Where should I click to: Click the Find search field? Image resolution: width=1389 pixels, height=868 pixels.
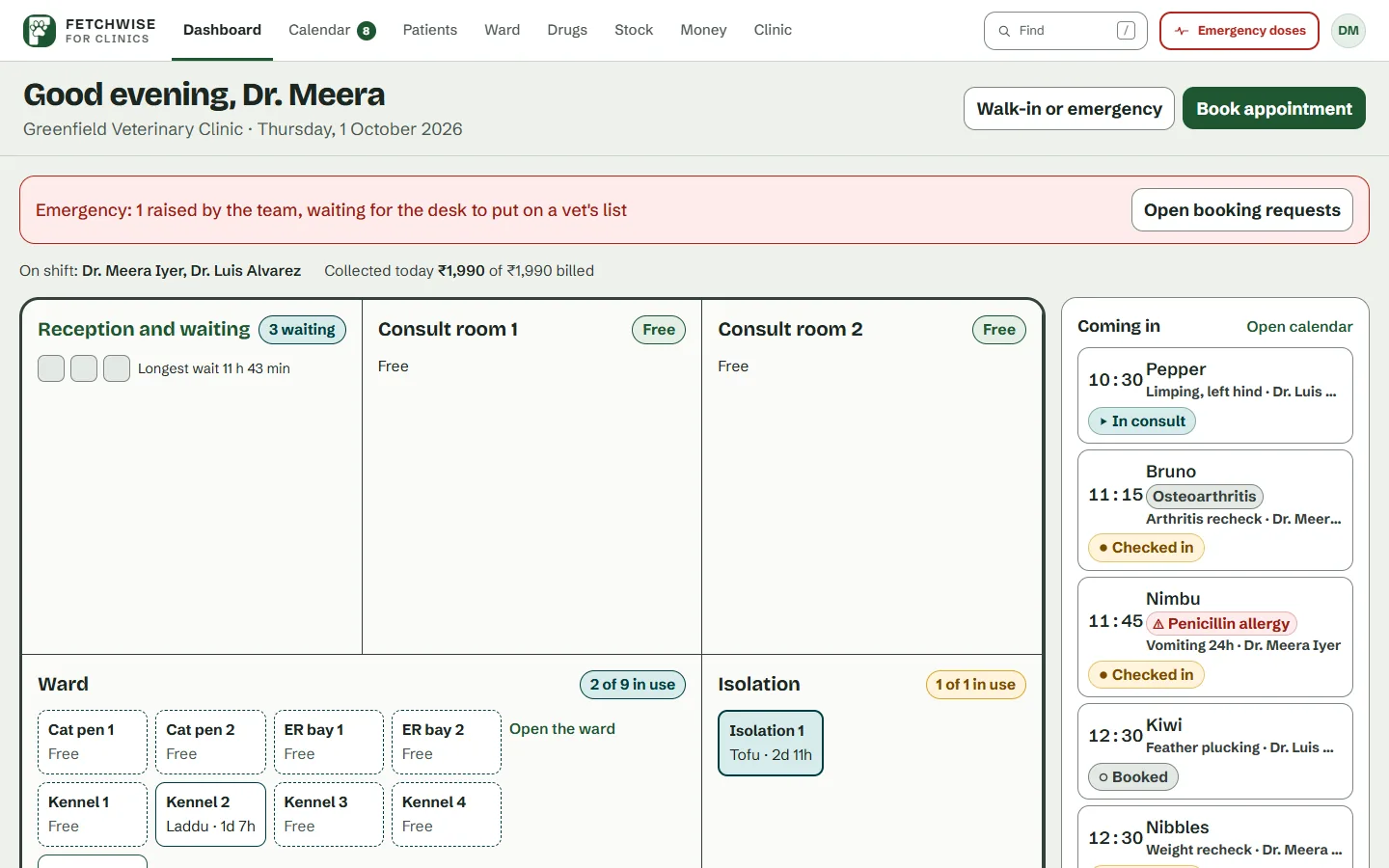point(1066,31)
